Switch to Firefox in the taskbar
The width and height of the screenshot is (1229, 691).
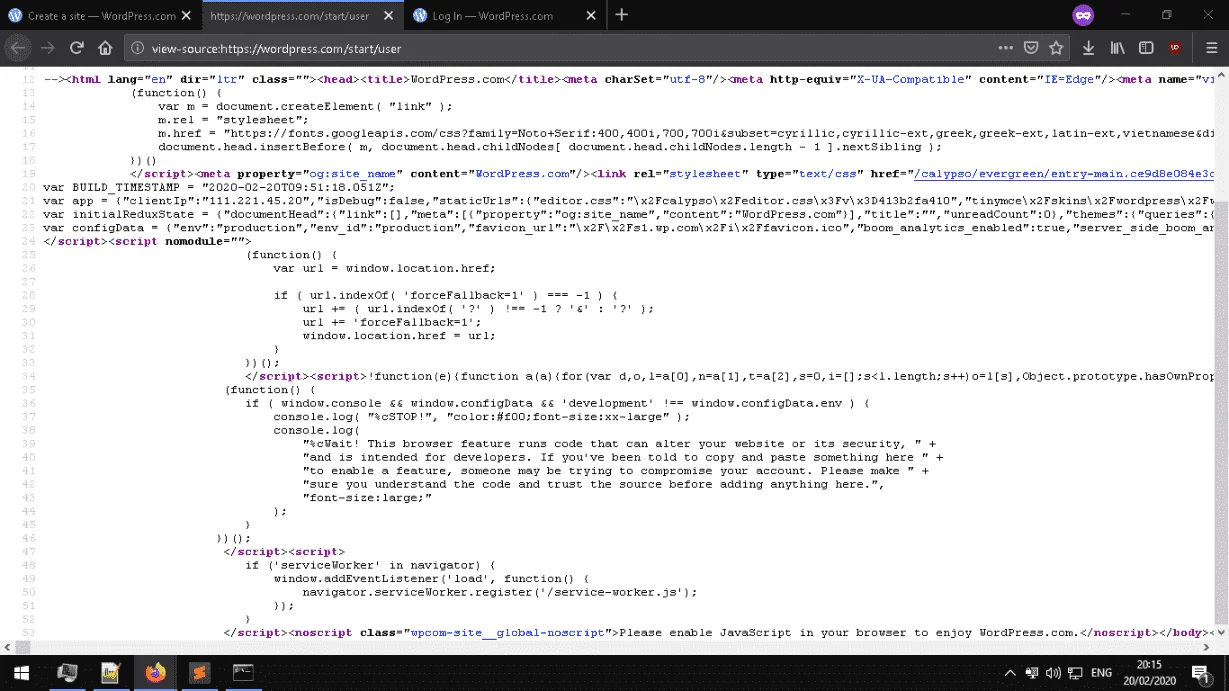coord(155,673)
